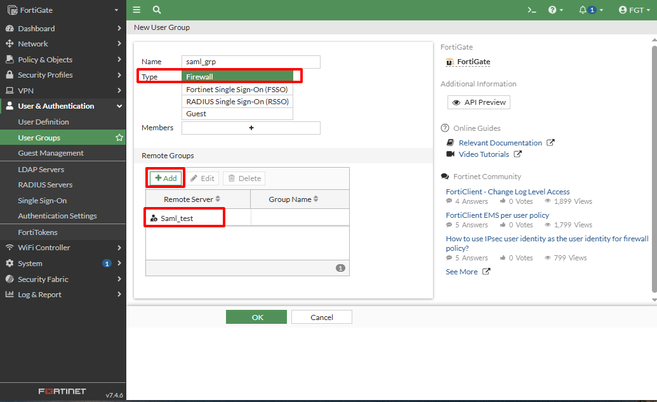Viewport: 657px width, 402px height.
Task: Click the FortiGate device dropdown header
Action: (63, 10)
